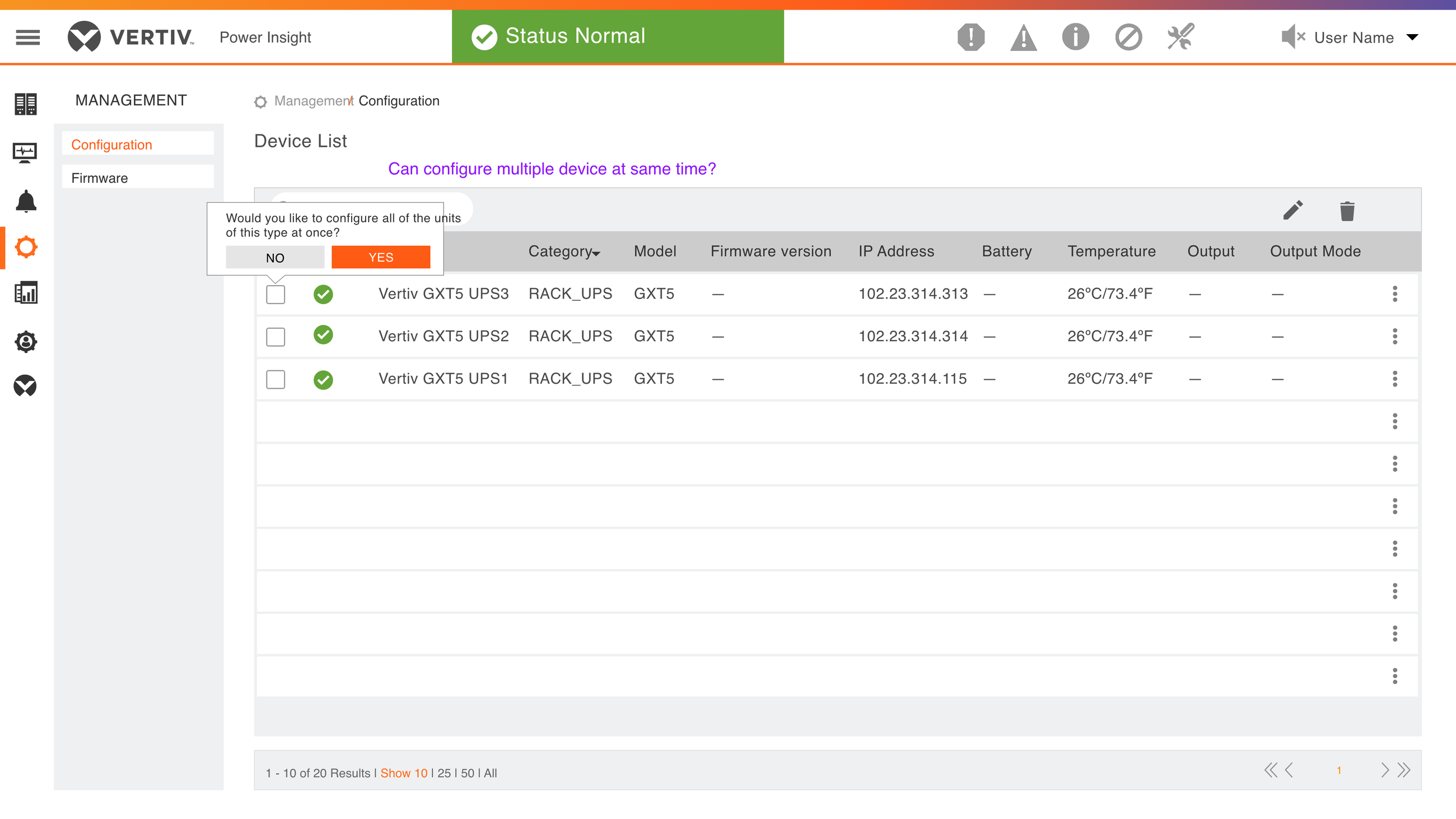Click the delete trash icon
This screenshot has height=819, width=1456.
(x=1347, y=211)
